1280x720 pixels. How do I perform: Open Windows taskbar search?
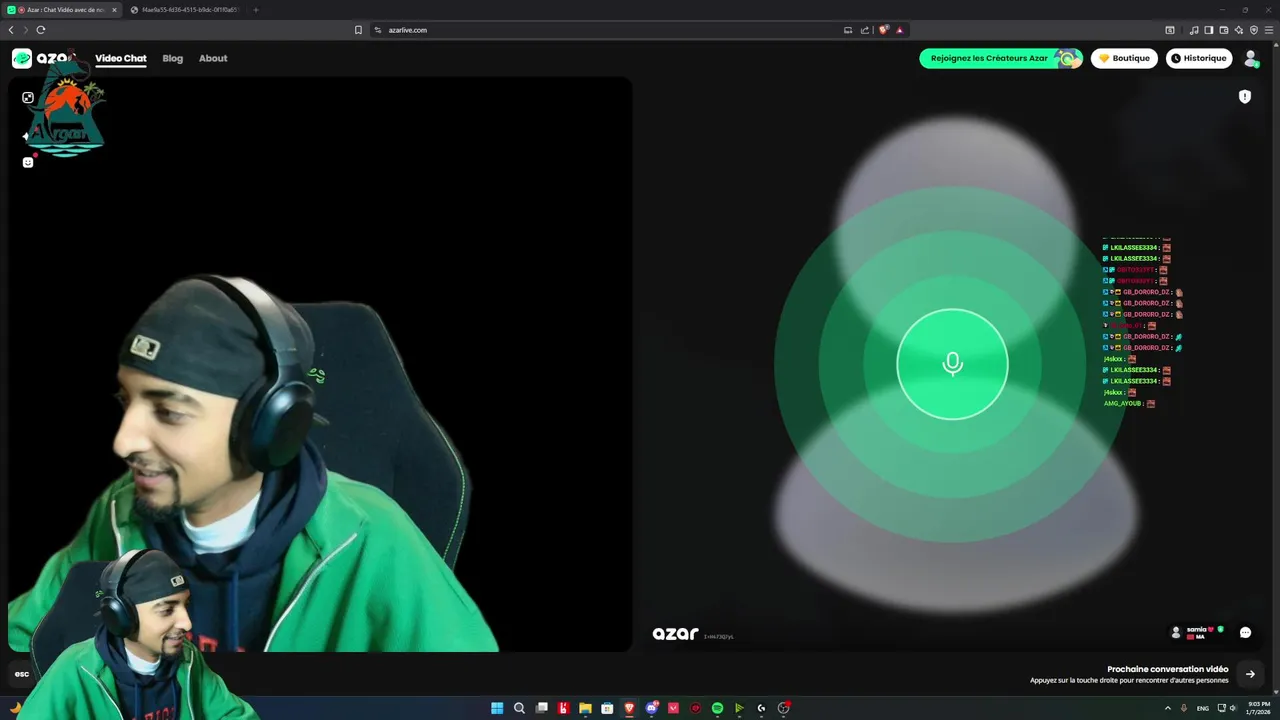[x=519, y=708]
